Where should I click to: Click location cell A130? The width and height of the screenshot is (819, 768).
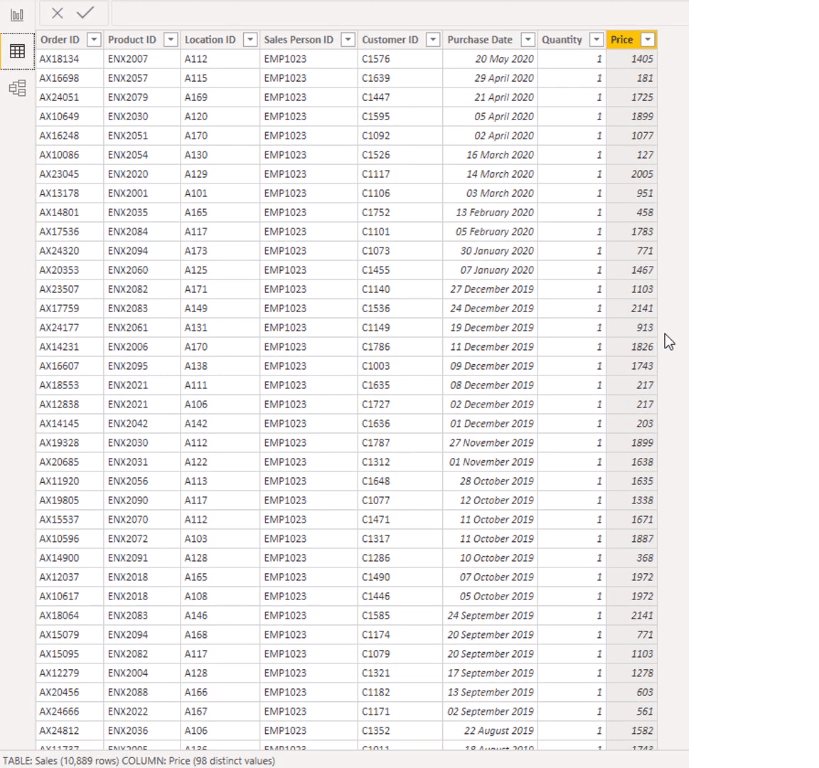pos(220,155)
